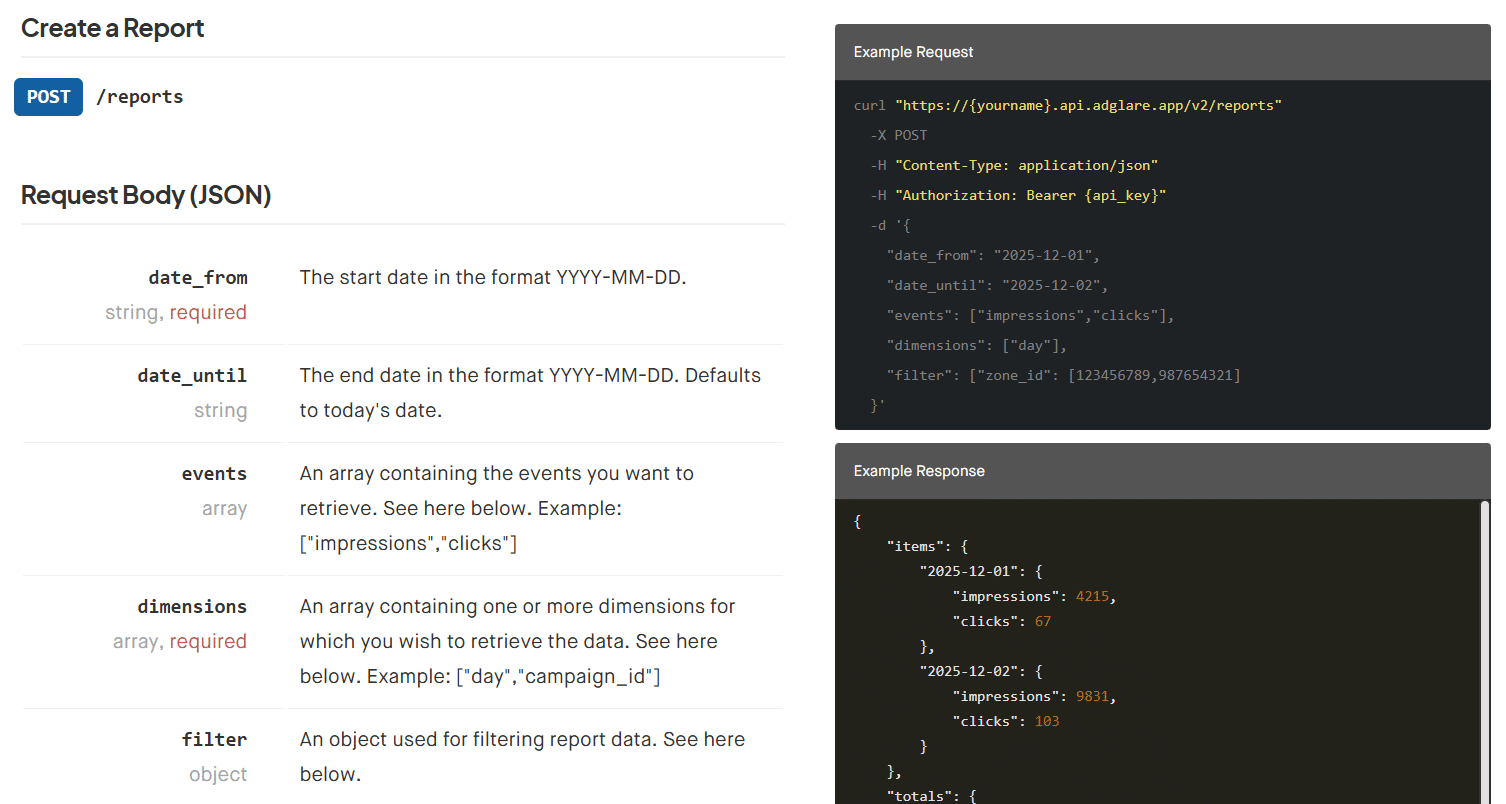Click the impressions value 4215
Screen dimensions: 1506x804
[x=1091, y=596]
